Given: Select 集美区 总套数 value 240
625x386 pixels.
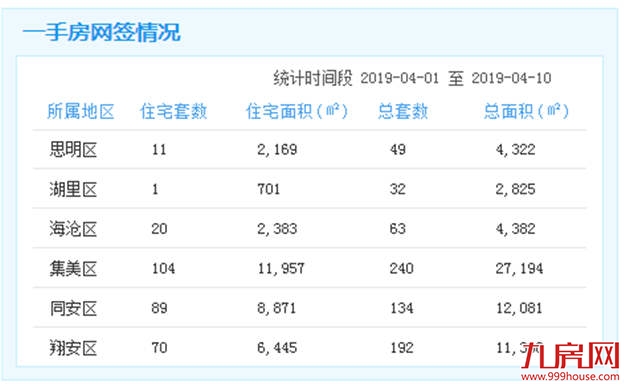Looking at the screenshot, I should pos(402,268).
